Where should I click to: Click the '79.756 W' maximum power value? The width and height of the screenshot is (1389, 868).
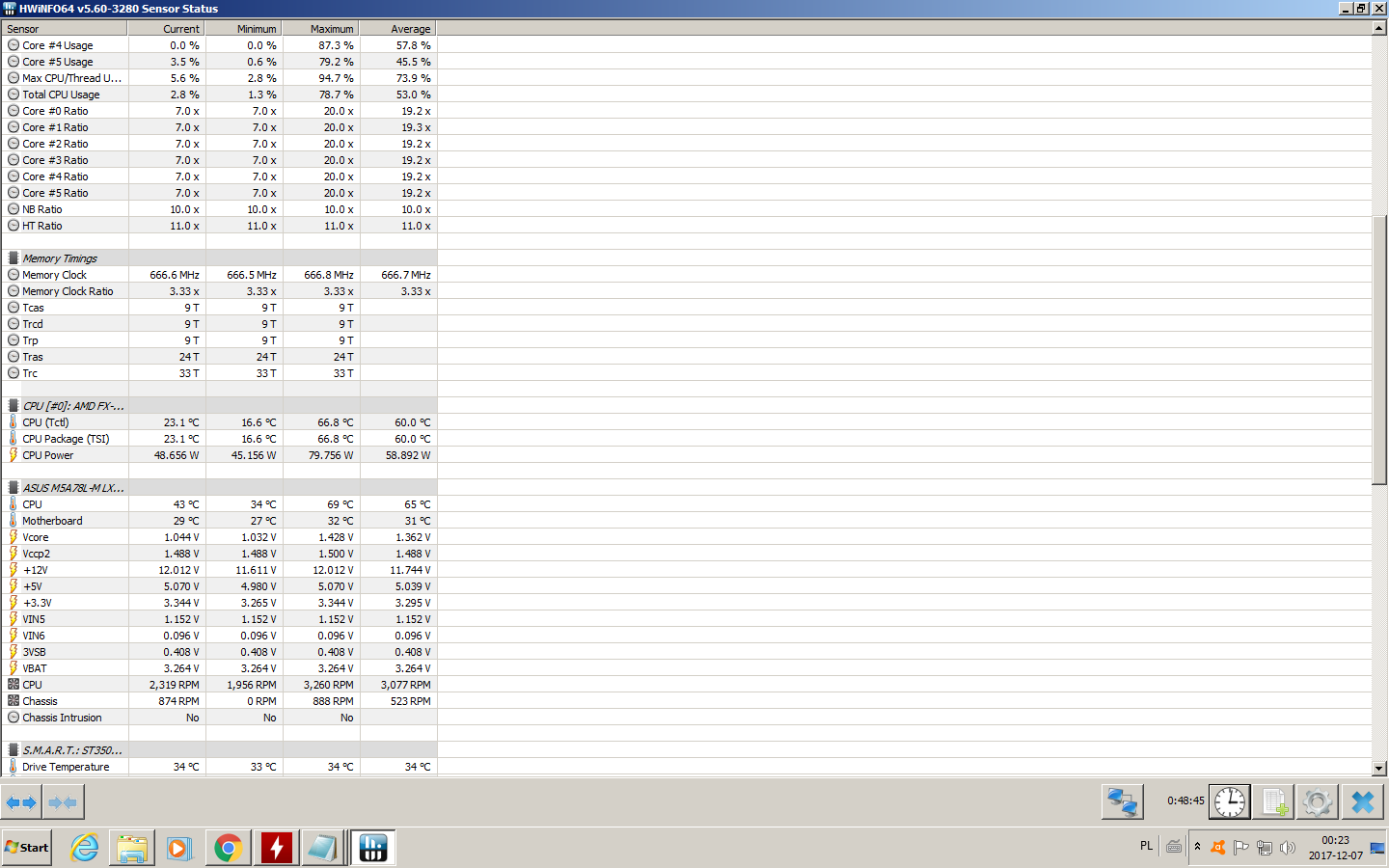(x=331, y=455)
